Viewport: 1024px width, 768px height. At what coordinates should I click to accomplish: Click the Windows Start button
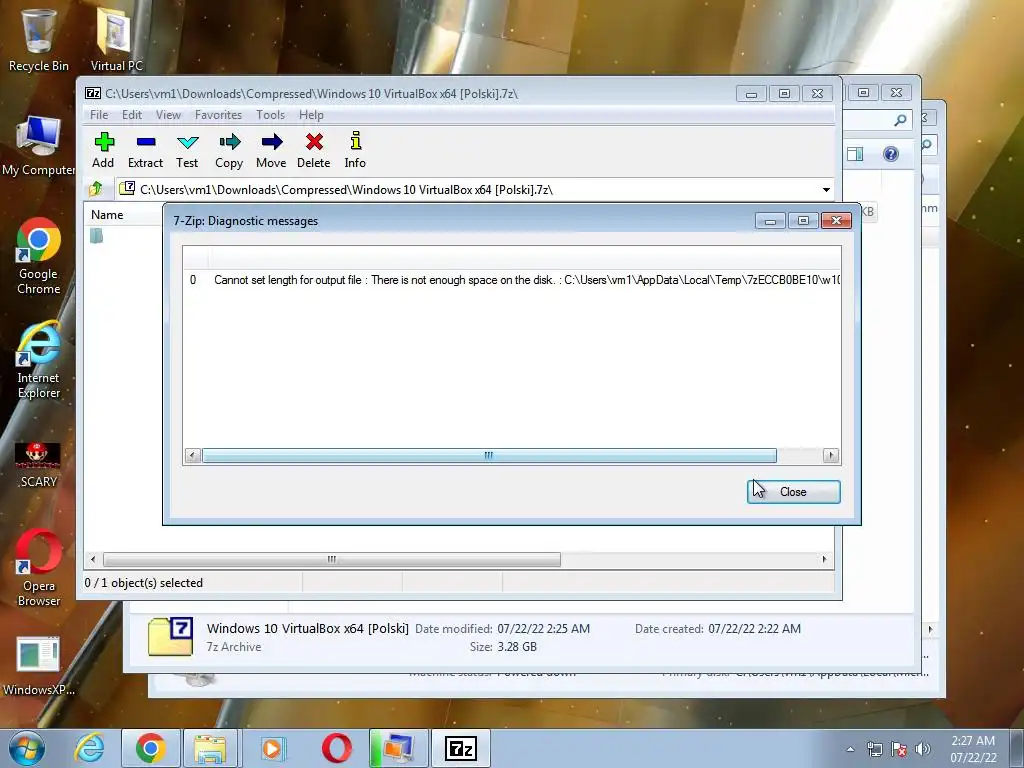click(x=27, y=748)
